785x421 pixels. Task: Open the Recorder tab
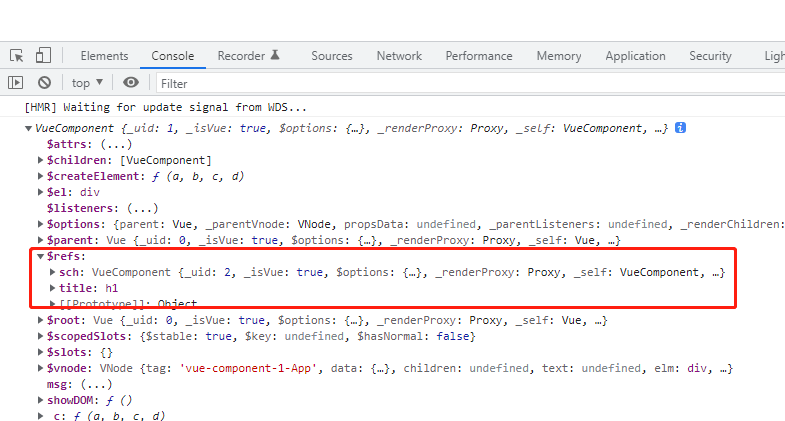241,56
